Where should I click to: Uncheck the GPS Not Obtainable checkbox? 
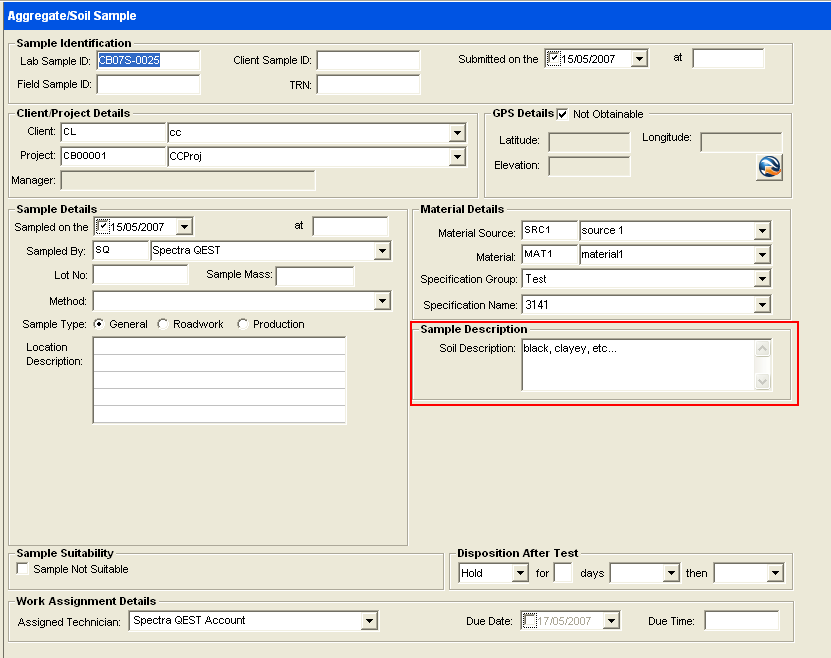coord(562,114)
